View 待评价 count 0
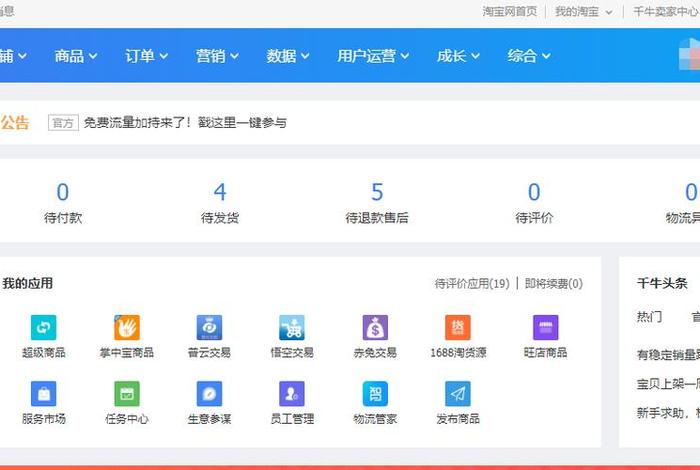700x470 pixels. 534,203
